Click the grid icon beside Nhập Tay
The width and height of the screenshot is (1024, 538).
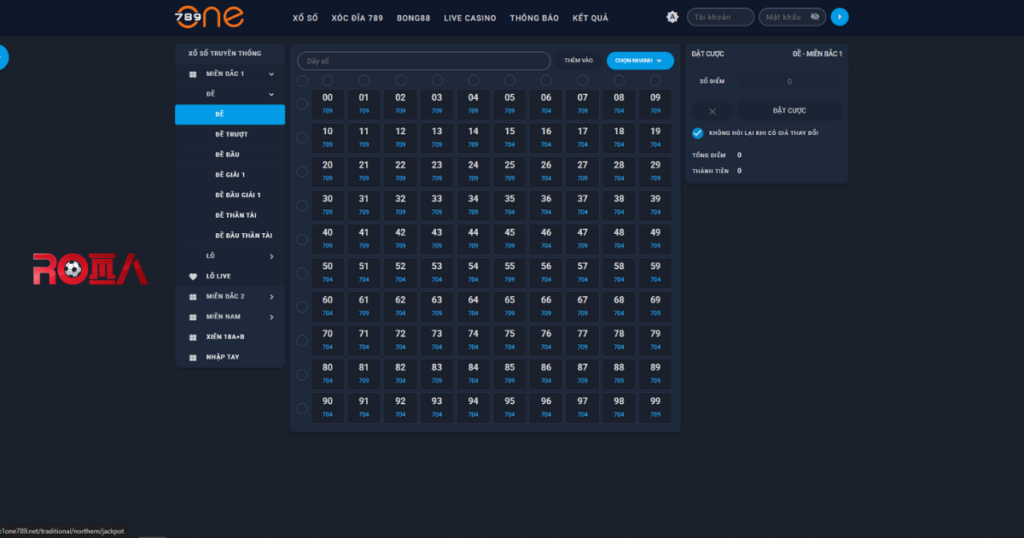pos(193,357)
